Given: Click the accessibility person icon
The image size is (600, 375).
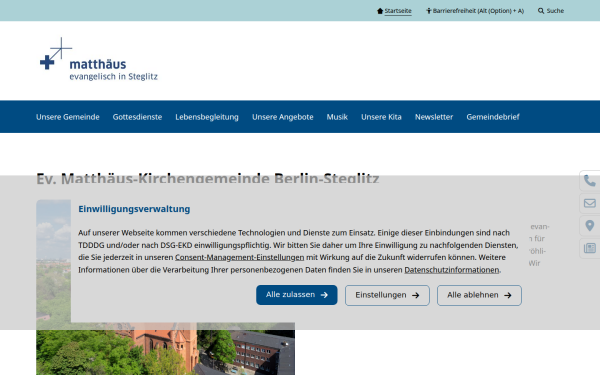Looking at the screenshot, I should tap(429, 11).
